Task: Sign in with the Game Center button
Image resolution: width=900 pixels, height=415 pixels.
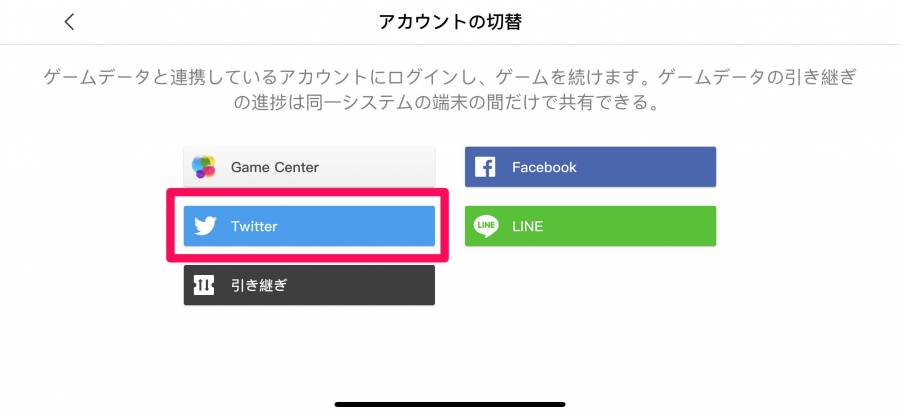Action: click(x=309, y=167)
